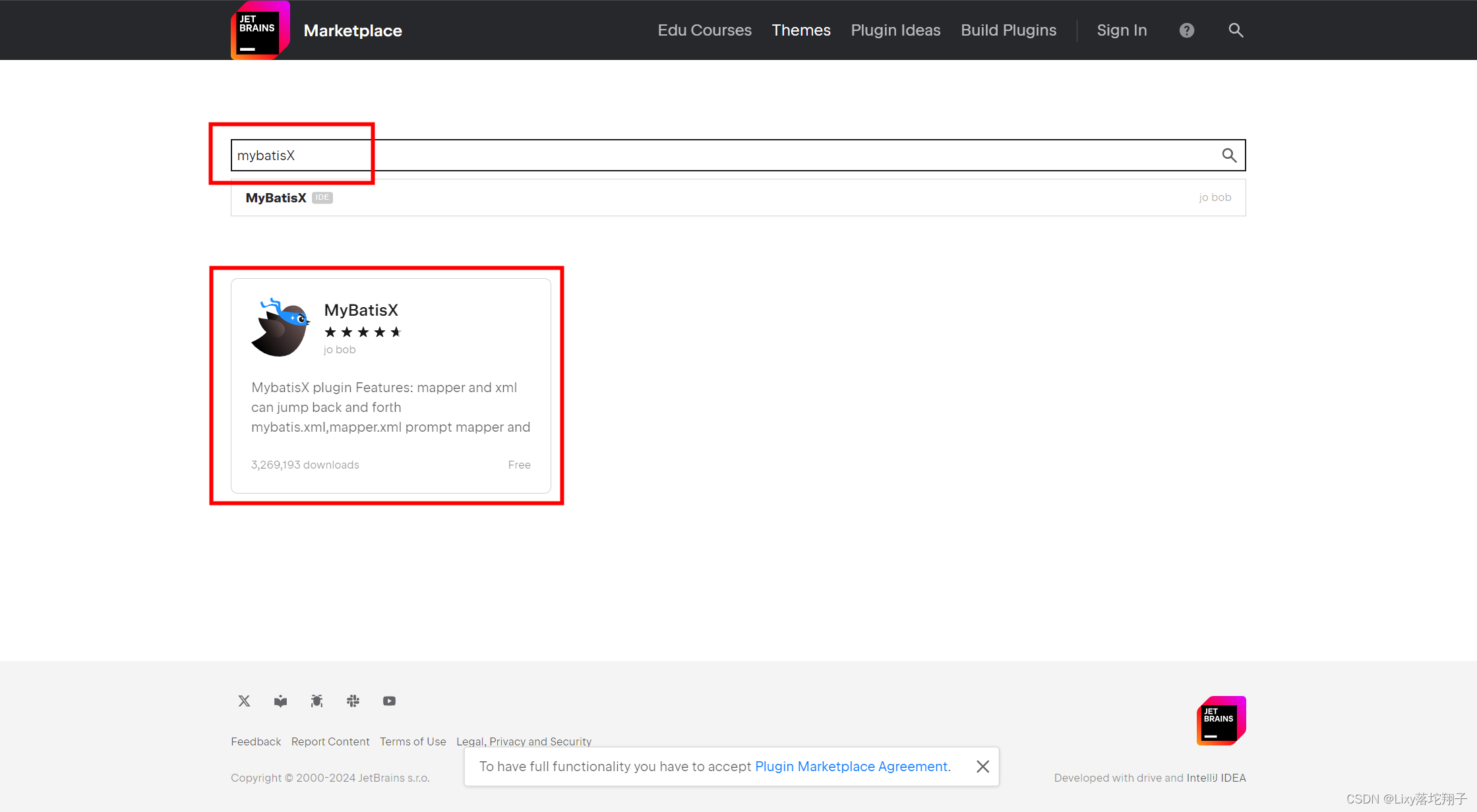
Task: Select the MyBatisX search suggestion
Action: [x=276, y=198]
